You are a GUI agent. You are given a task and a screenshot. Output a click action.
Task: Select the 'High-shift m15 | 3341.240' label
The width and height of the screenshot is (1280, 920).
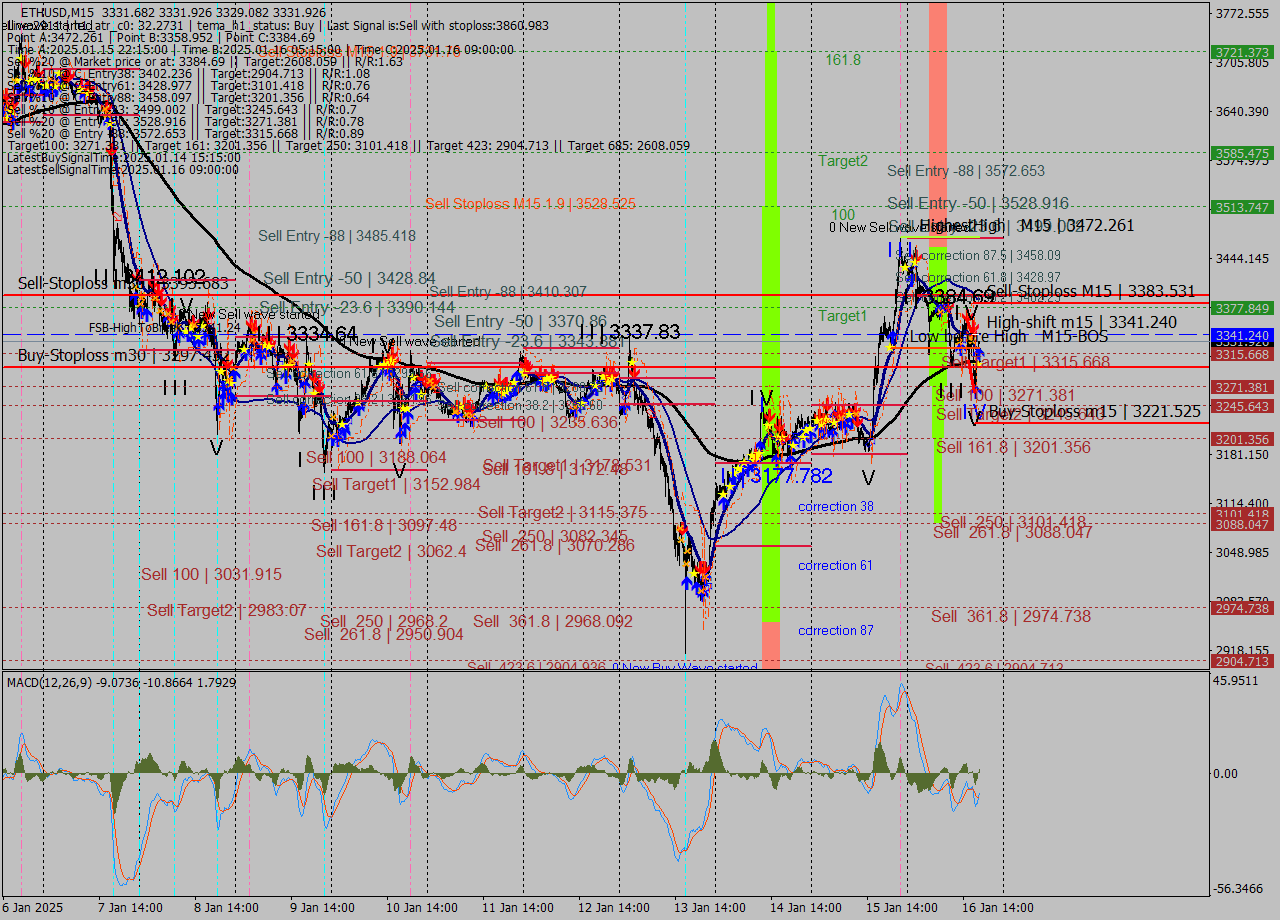pyautogui.click(x=1082, y=322)
